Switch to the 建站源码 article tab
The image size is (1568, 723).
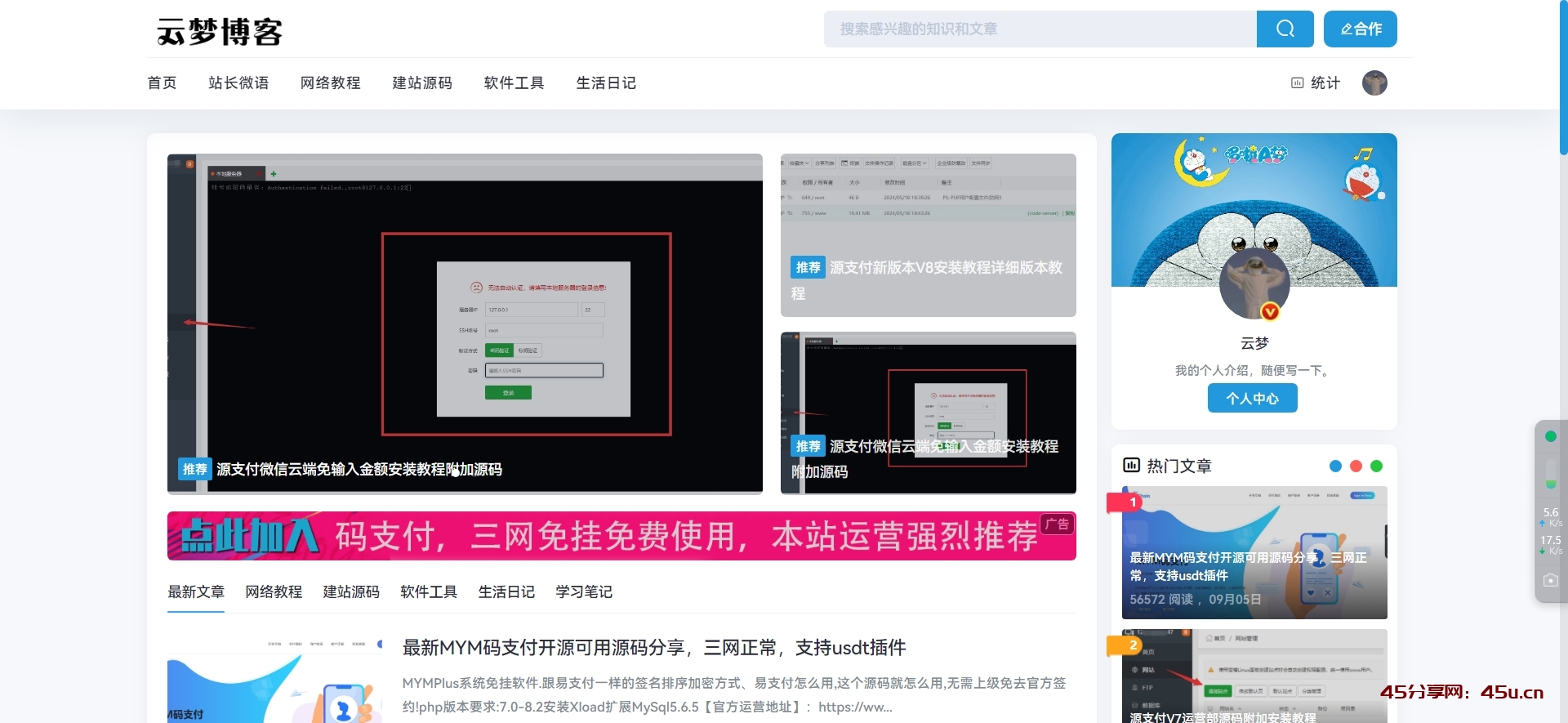tap(351, 591)
